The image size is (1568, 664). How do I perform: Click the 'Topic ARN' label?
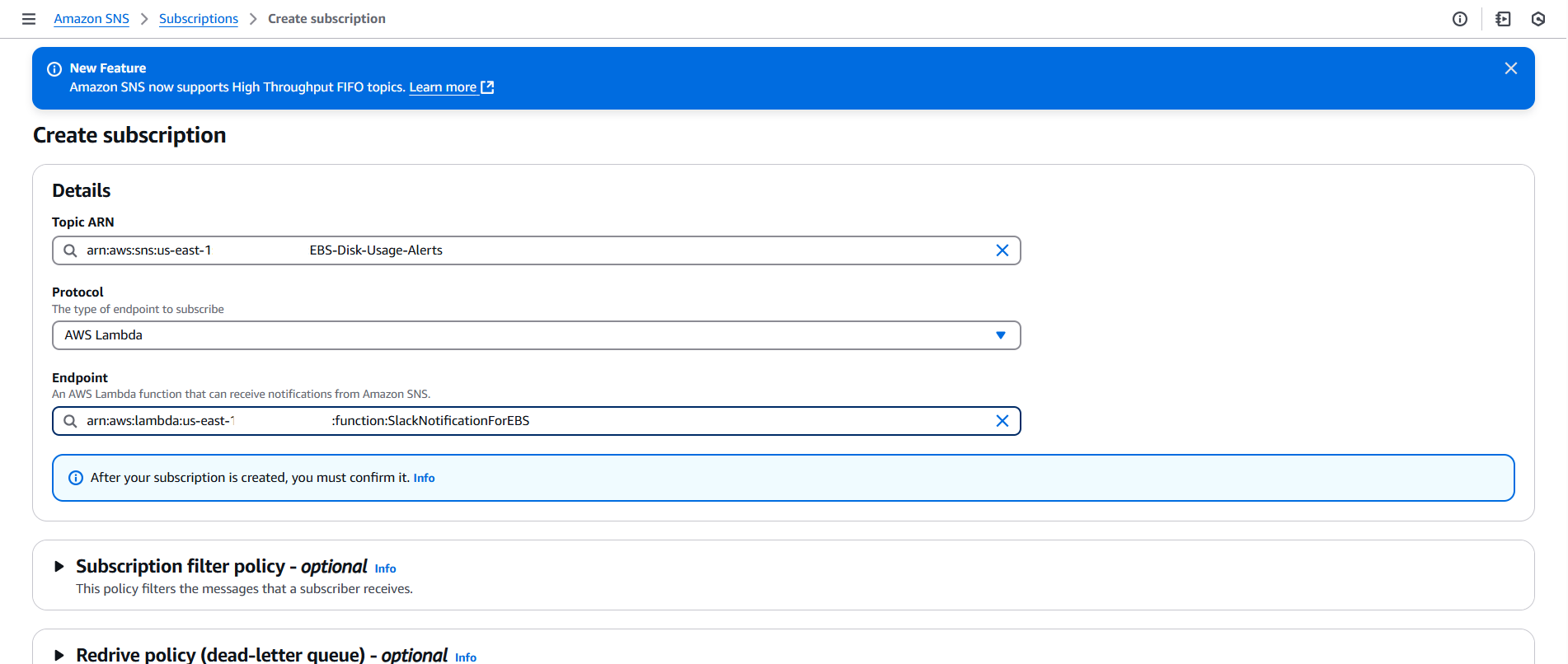pos(83,222)
